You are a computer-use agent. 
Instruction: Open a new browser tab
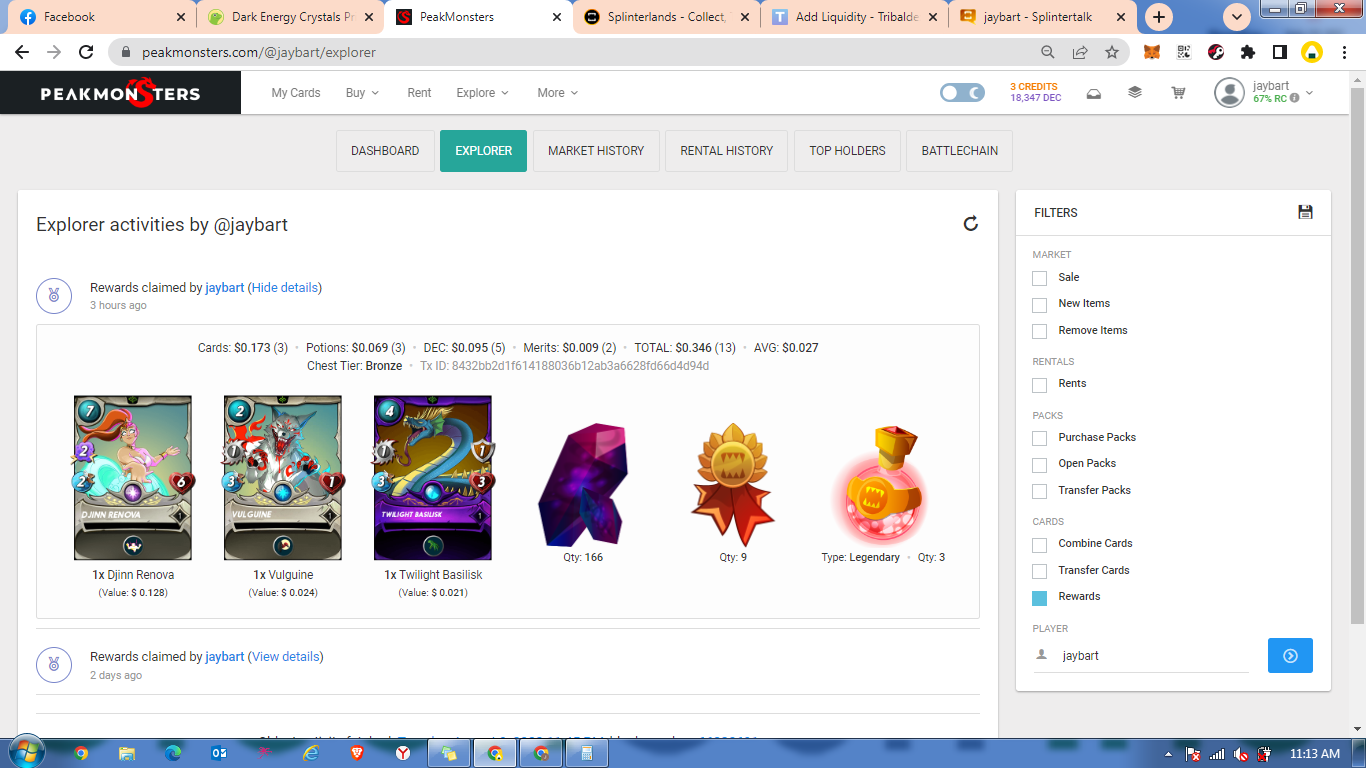point(1158,17)
